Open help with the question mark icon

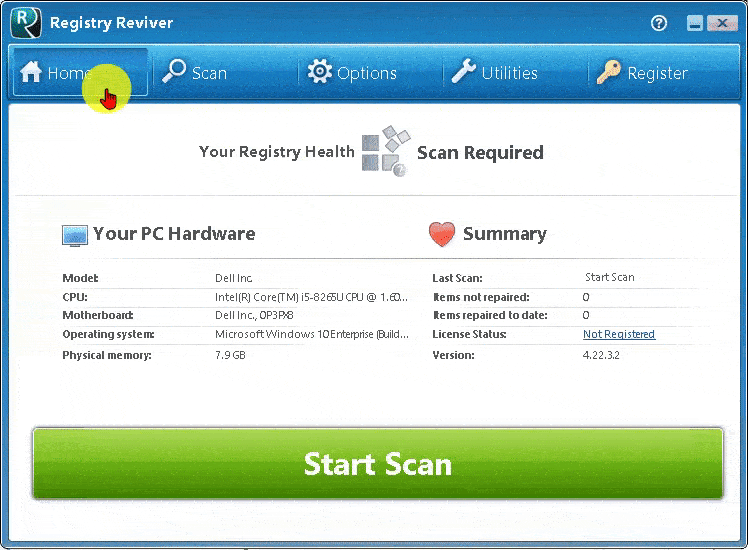click(659, 23)
